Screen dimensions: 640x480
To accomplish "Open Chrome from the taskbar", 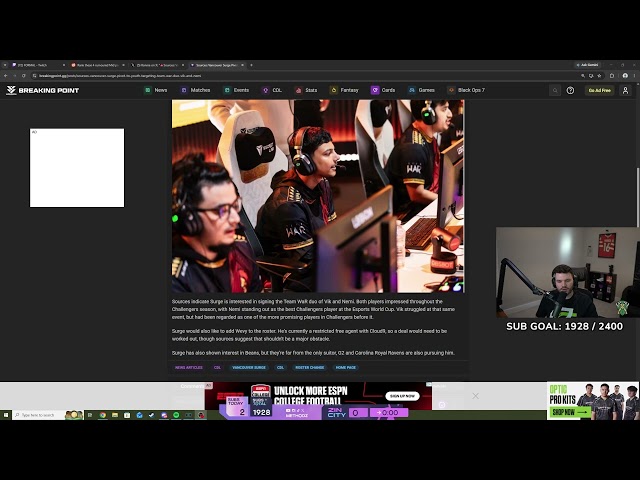I will coord(103,415).
